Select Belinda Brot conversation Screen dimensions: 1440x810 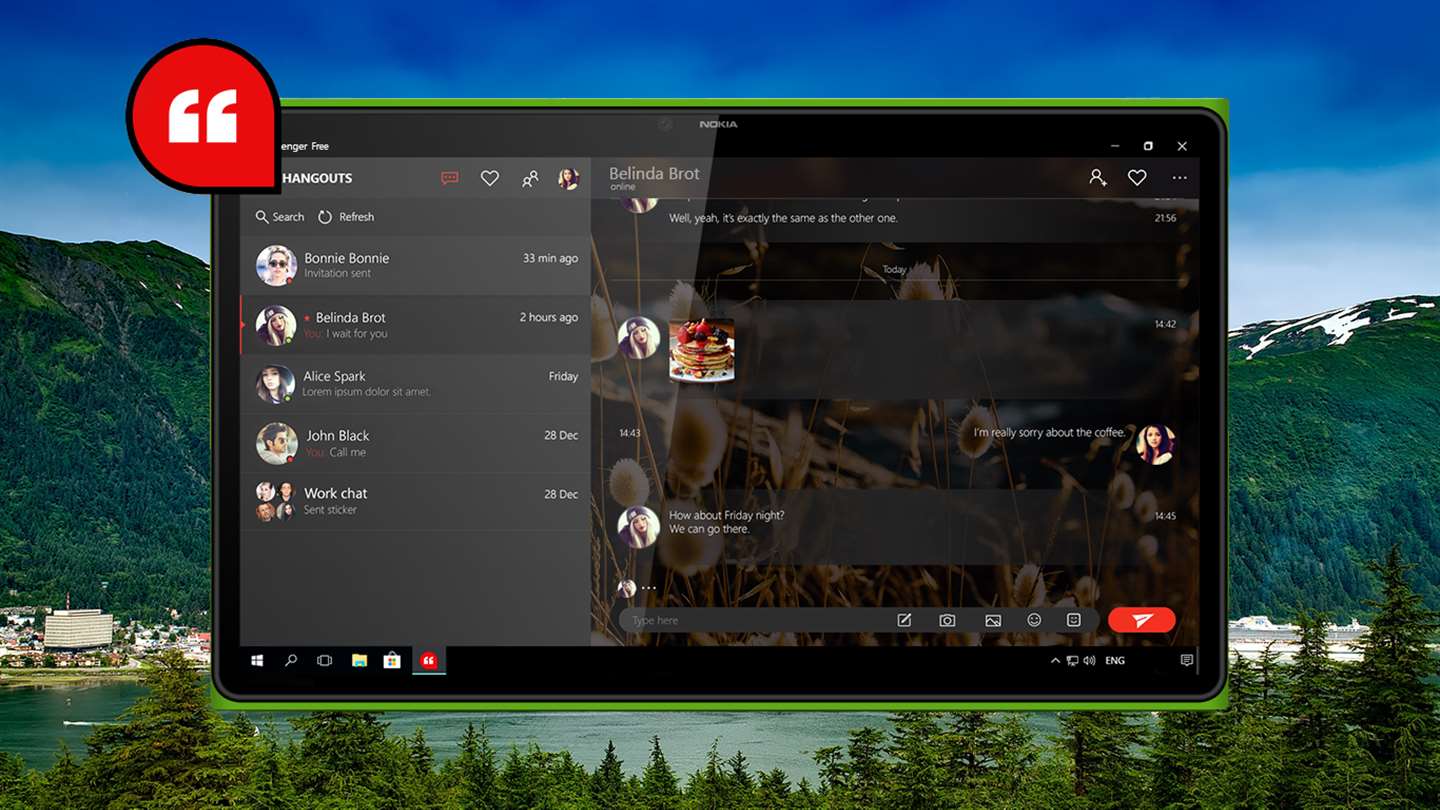[x=415, y=325]
